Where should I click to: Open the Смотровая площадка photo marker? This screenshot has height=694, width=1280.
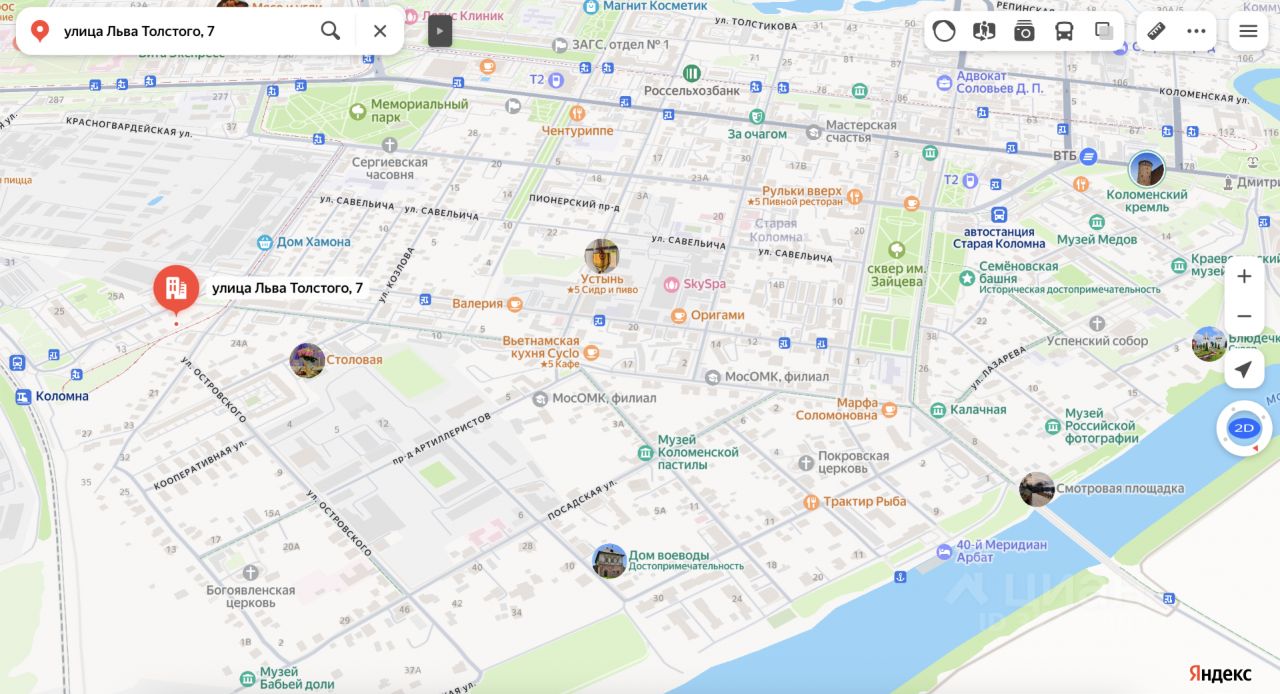[x=1037, y=489]
